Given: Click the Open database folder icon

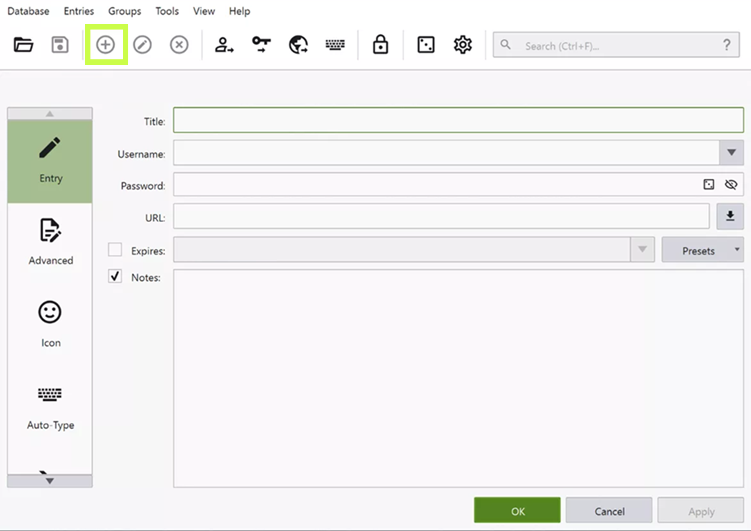Looking at the screenshot, I should pos(24,45).
